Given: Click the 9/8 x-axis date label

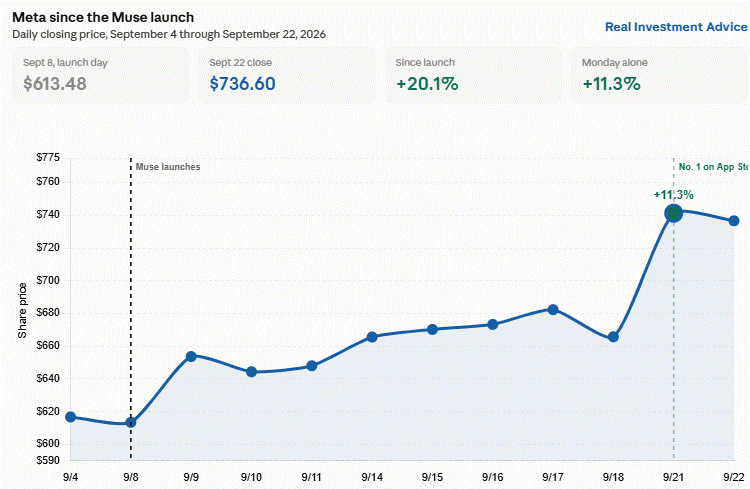Looking at the screenshot, I should click(x=131, y=477).
